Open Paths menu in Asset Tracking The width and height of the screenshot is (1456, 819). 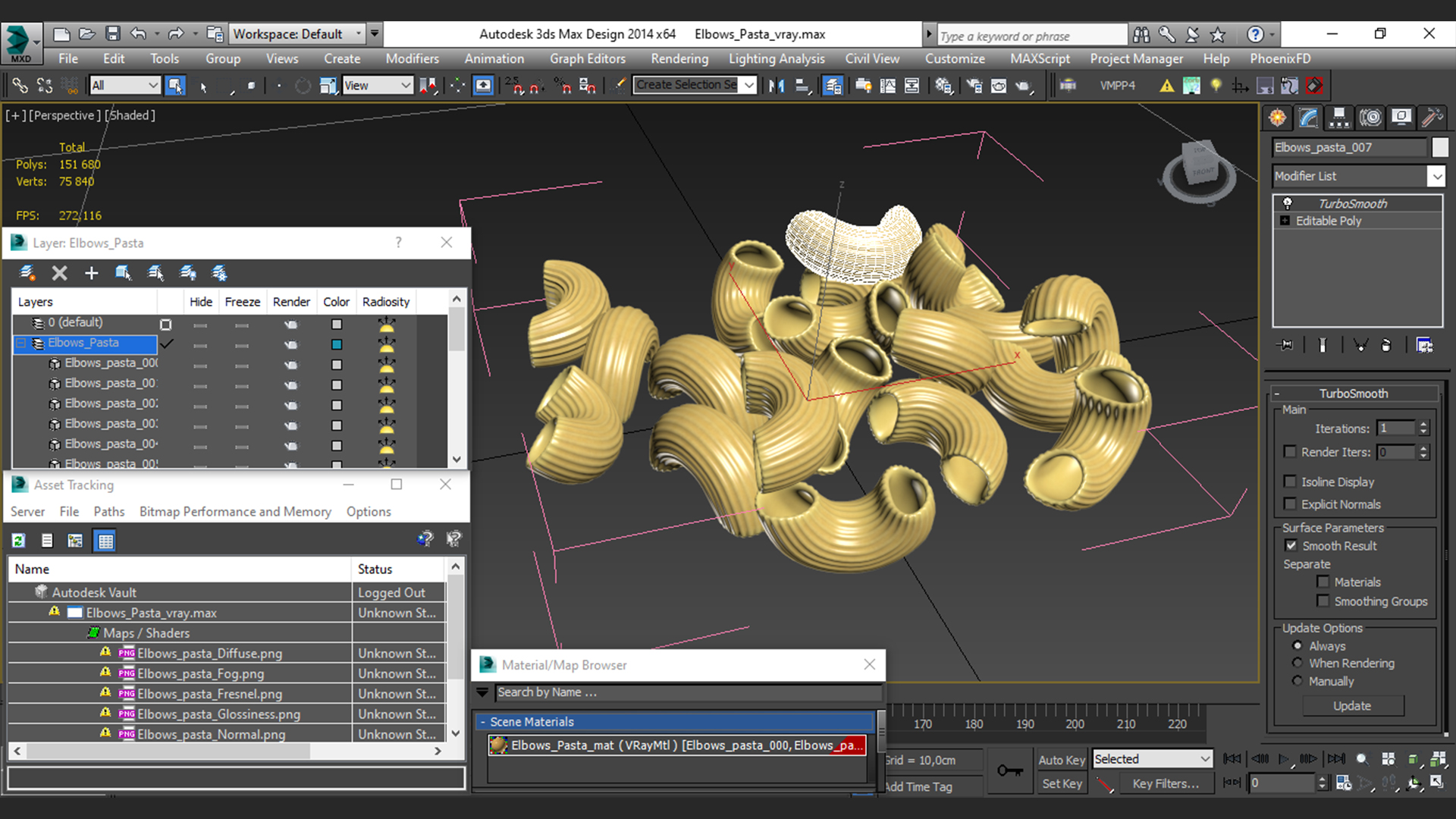[109, 512]
